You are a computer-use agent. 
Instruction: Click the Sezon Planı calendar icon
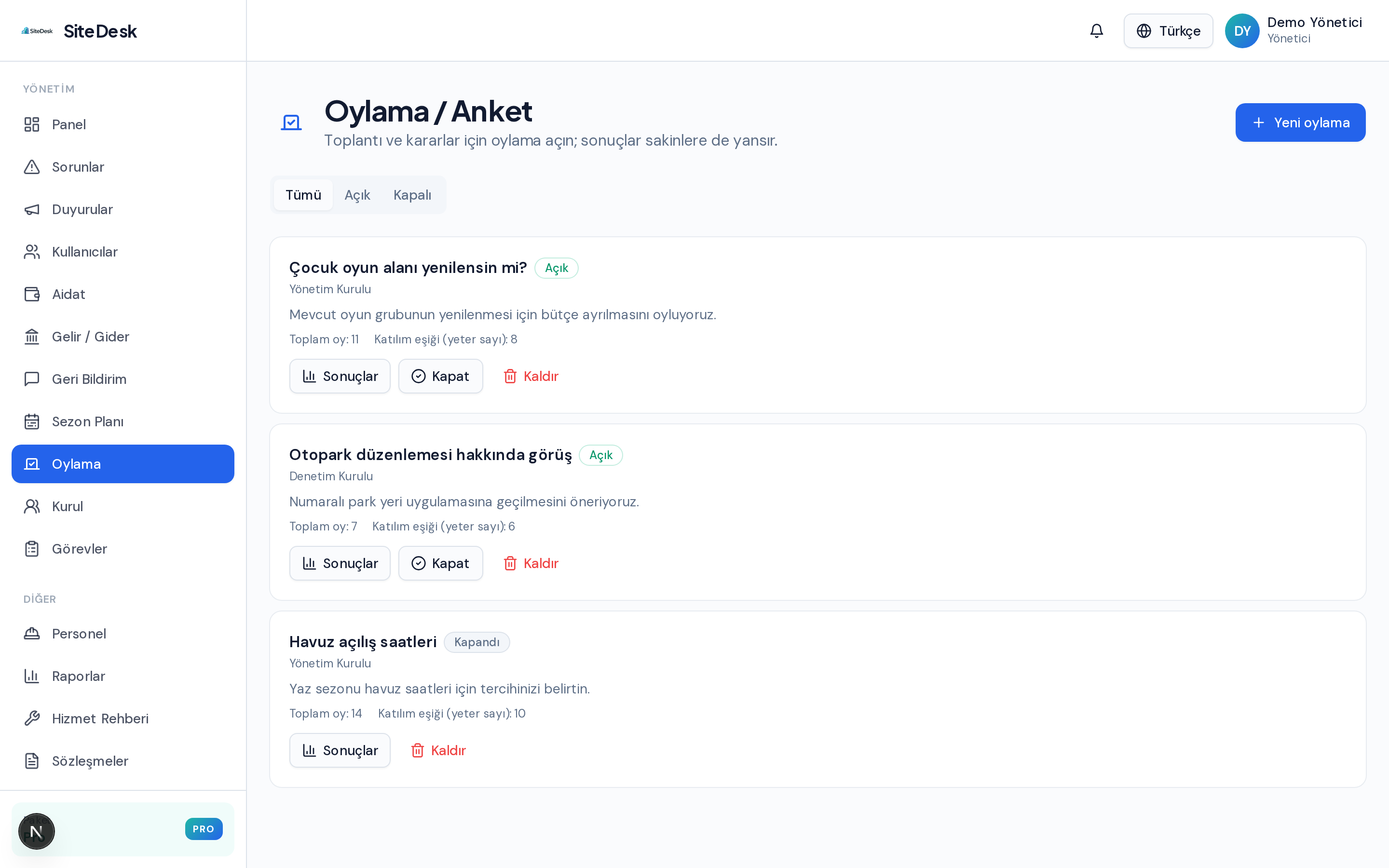click(32, 422)
